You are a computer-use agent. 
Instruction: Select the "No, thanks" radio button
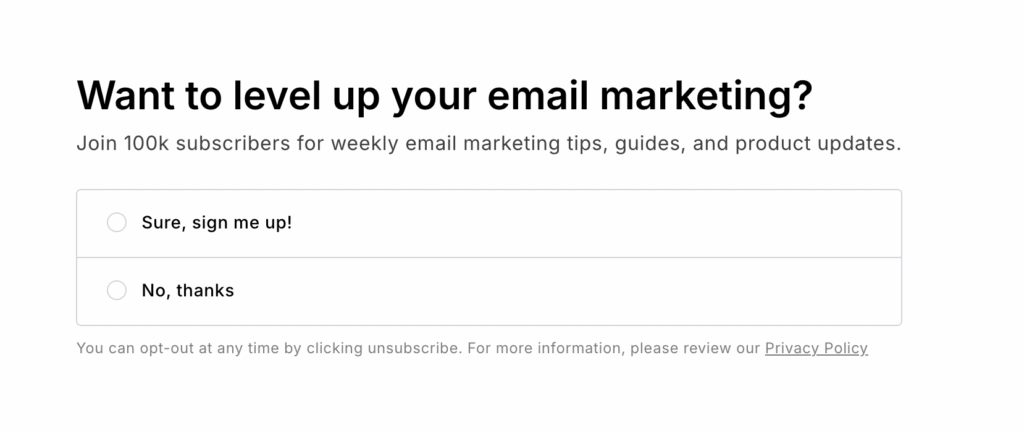[117, 291]
